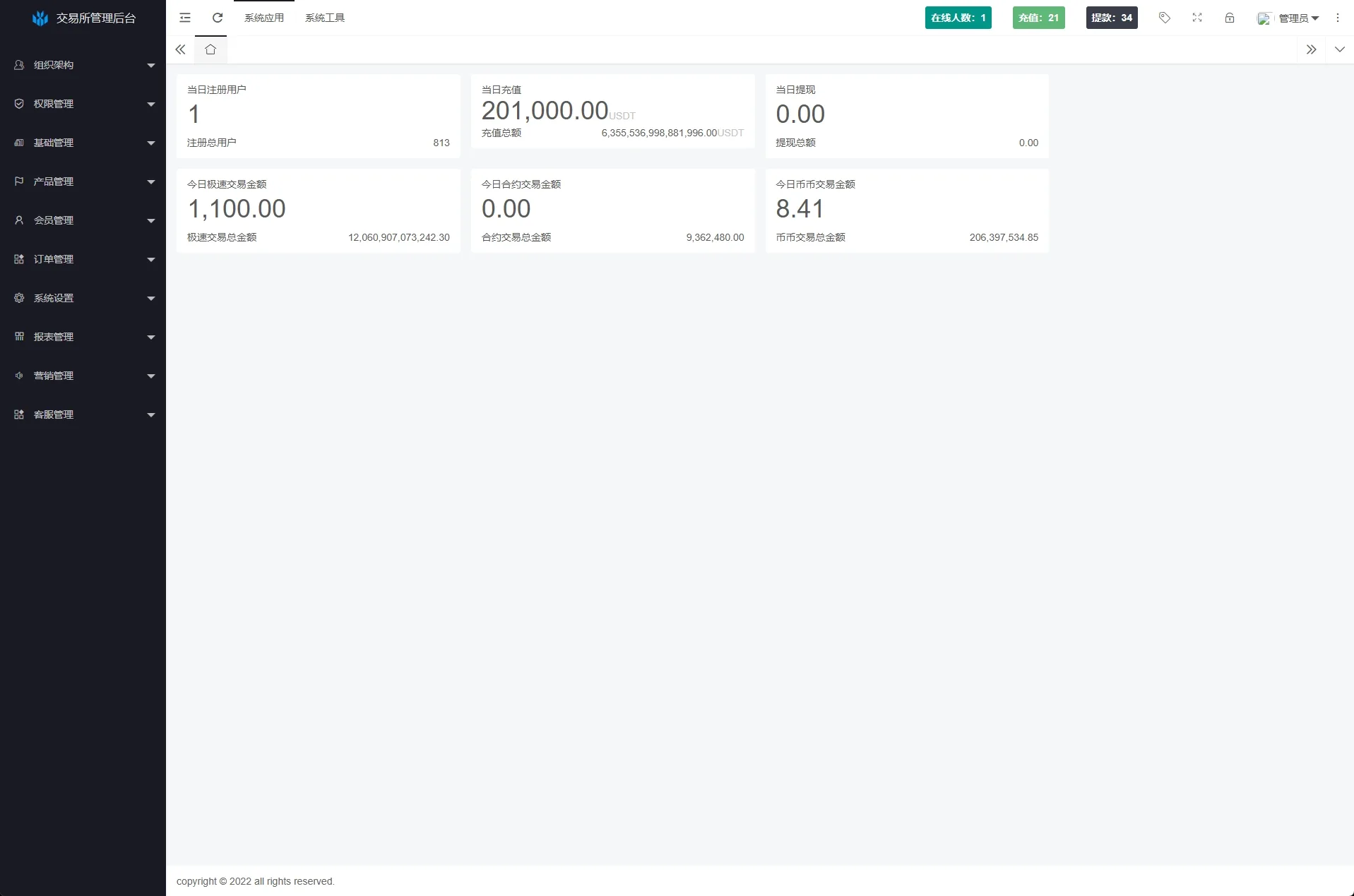Click the tag icon in header
Screen dimensions: 1354x896
point(1165,18)
